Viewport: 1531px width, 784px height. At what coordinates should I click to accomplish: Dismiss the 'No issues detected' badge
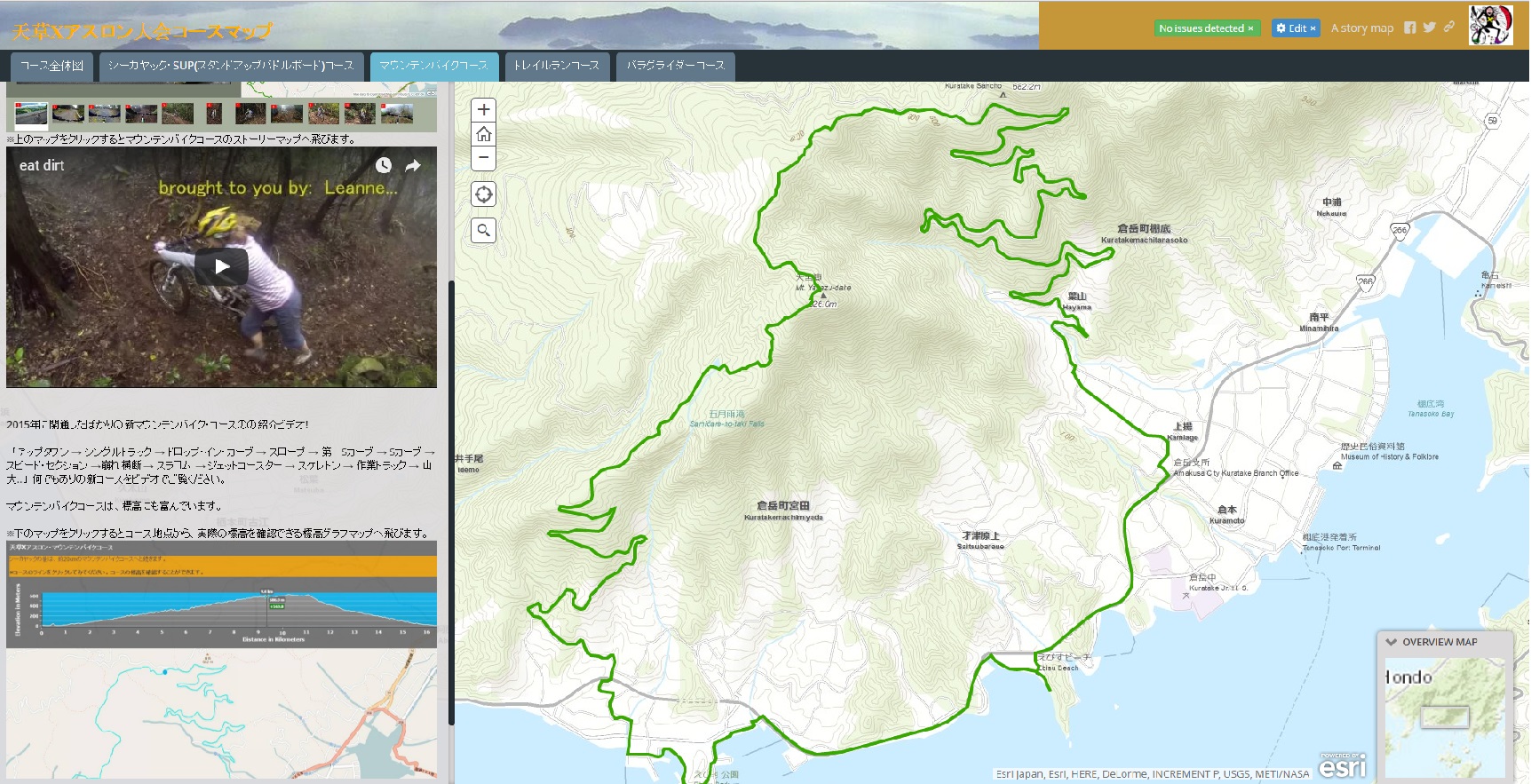pyautogui.click(x=1251, y=28)
